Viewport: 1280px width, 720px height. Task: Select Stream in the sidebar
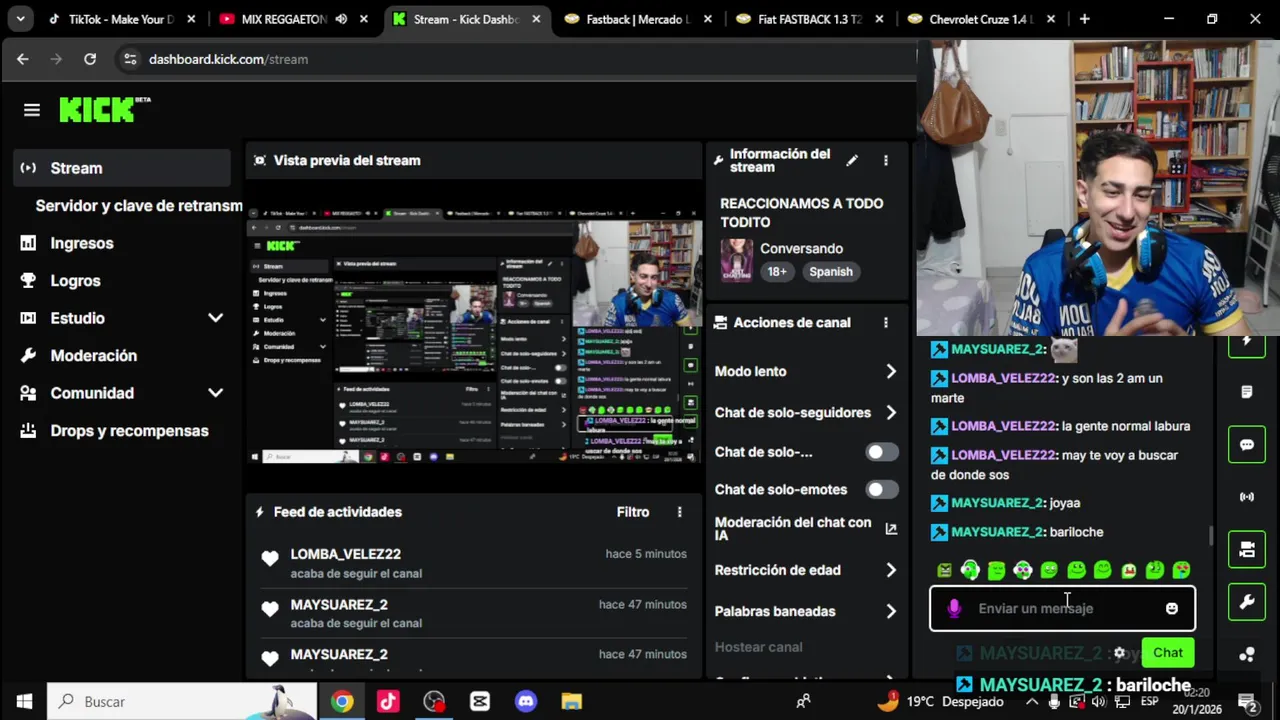tap(122, 168)
